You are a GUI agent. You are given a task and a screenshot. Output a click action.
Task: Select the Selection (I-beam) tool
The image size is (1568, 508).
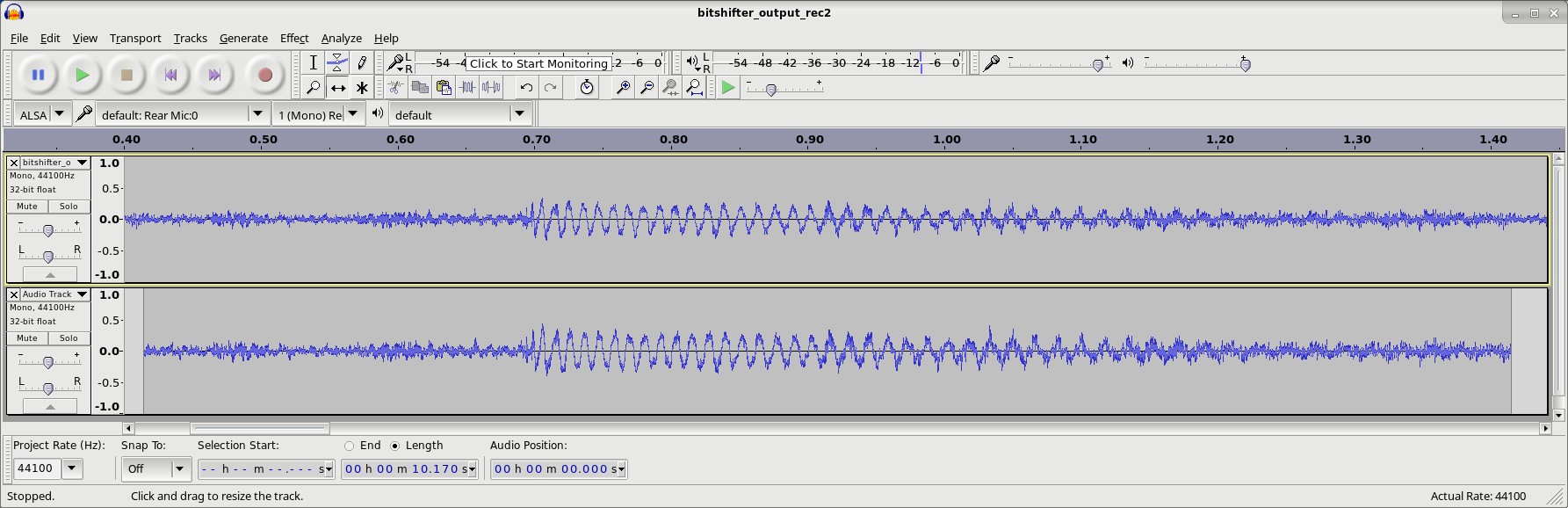tap(314, 63)
